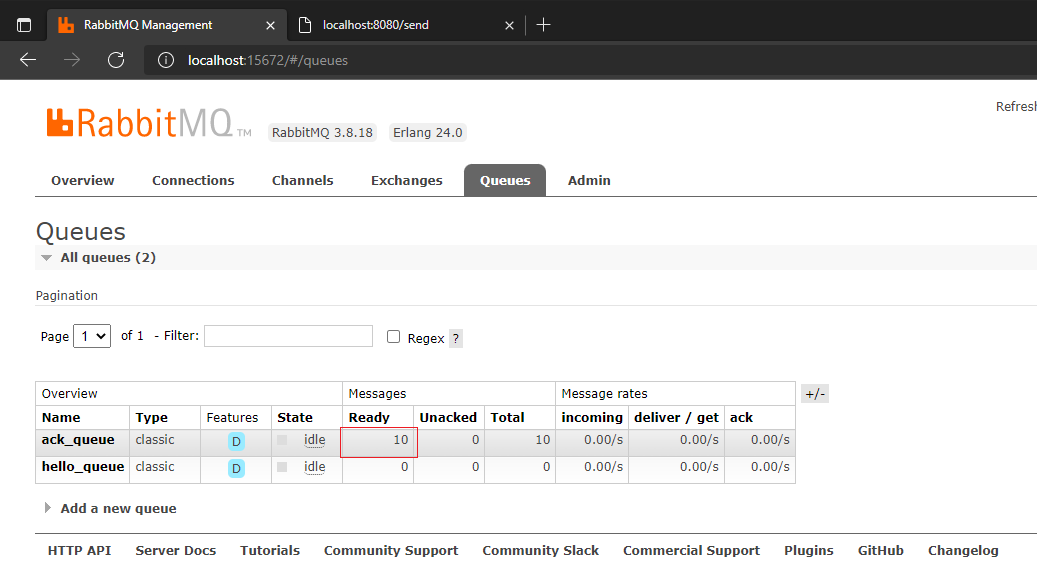Sort by the incoming rate column
The image size is (1037, 580).
(592, 418)
